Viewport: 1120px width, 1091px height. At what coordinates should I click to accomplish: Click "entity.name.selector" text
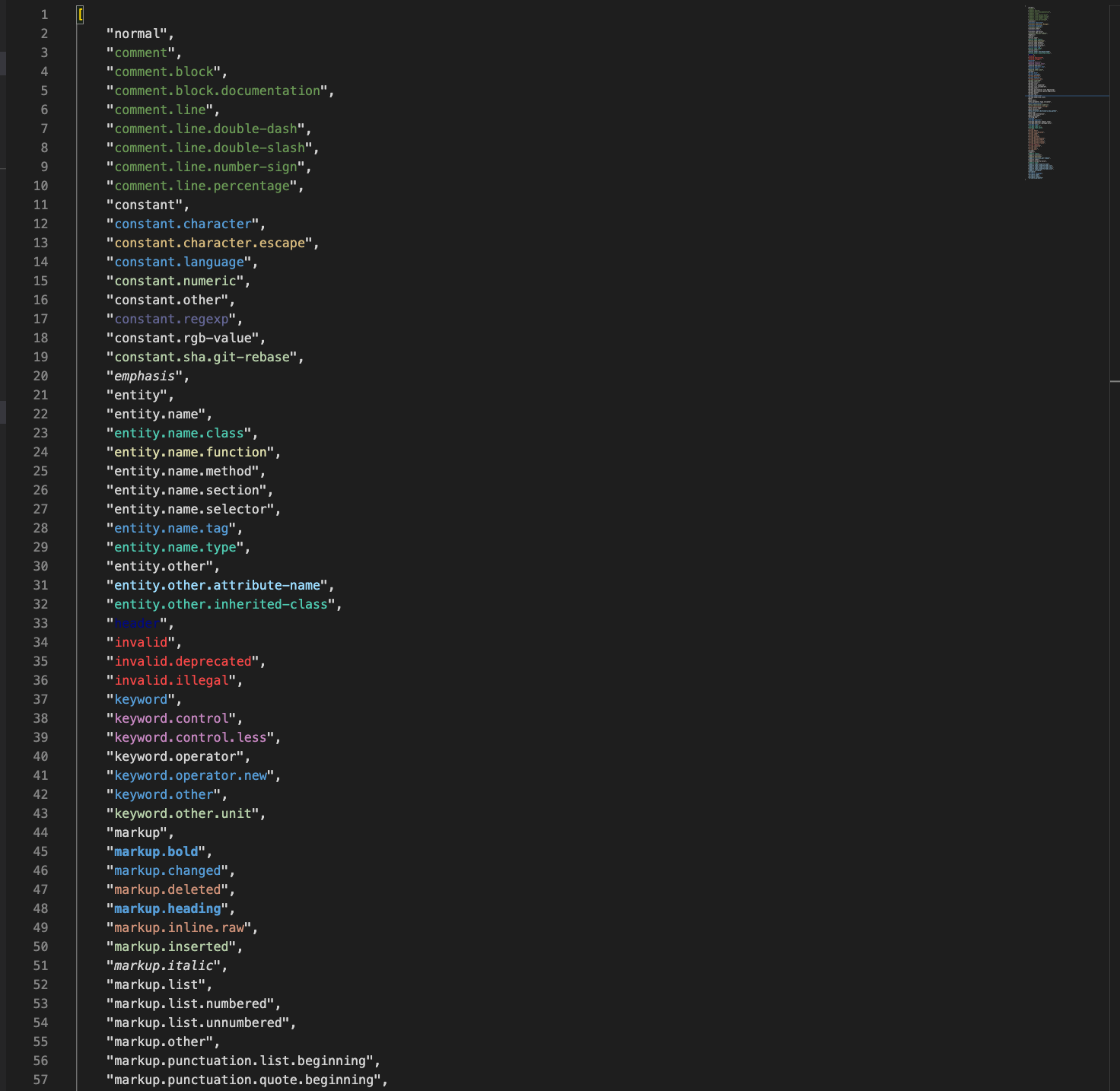coord(190,509)
